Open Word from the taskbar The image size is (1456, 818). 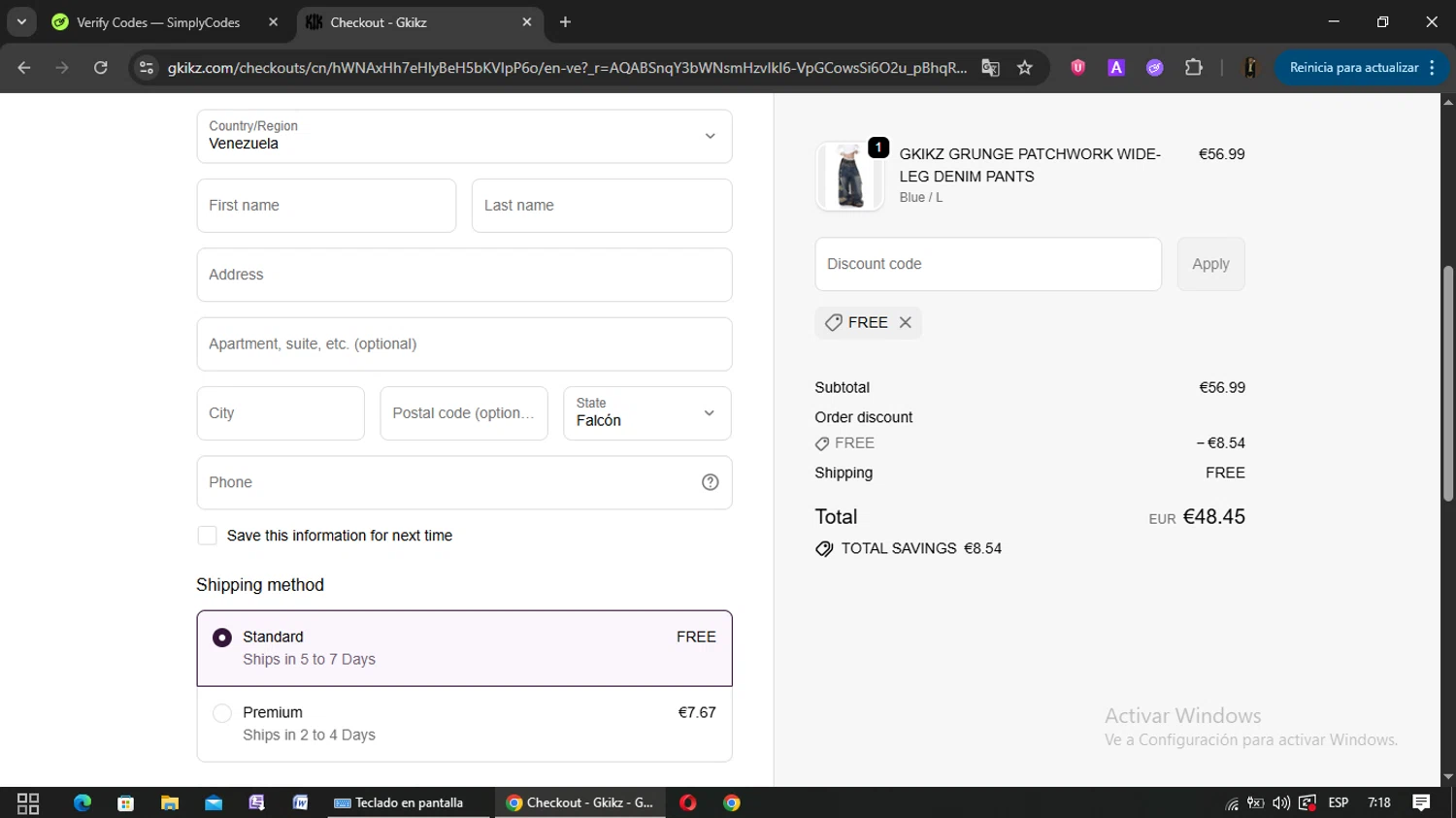[301, 802]
